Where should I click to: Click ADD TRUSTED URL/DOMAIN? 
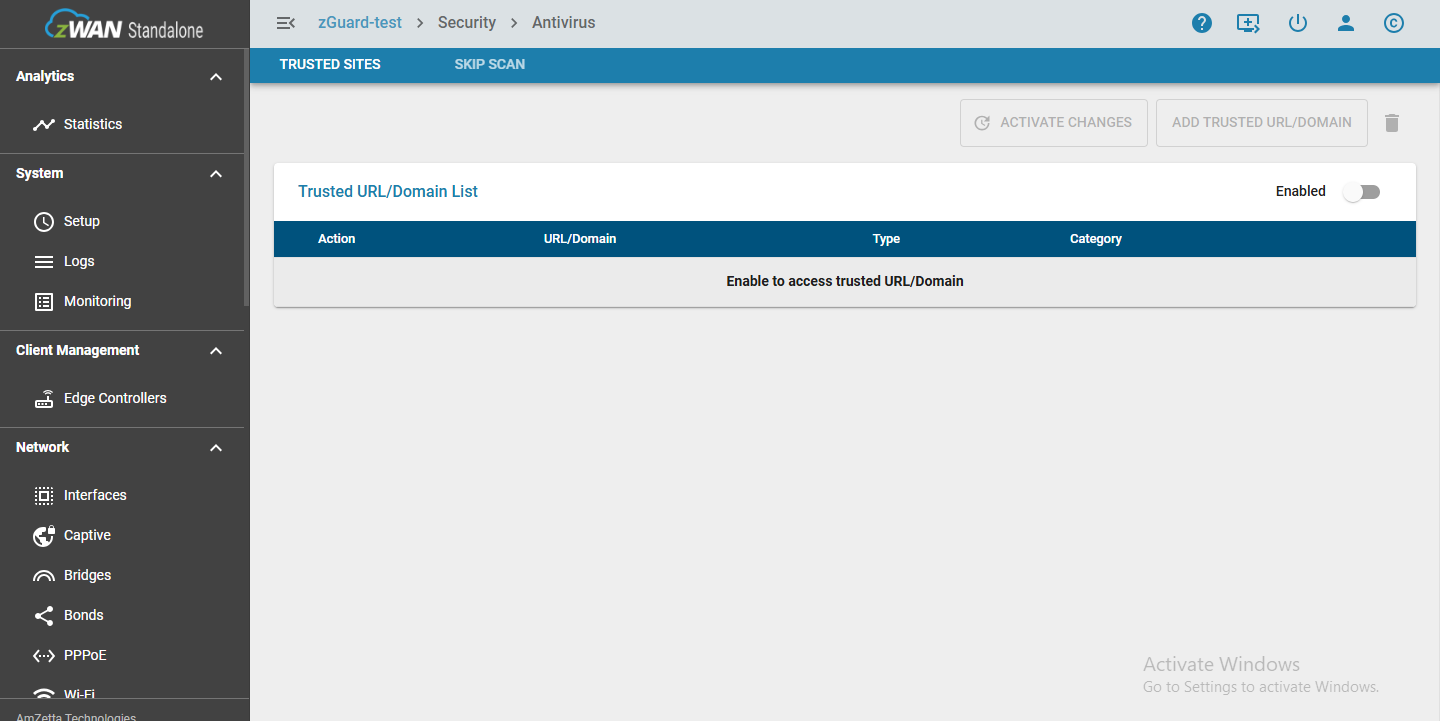point(1261,122)
